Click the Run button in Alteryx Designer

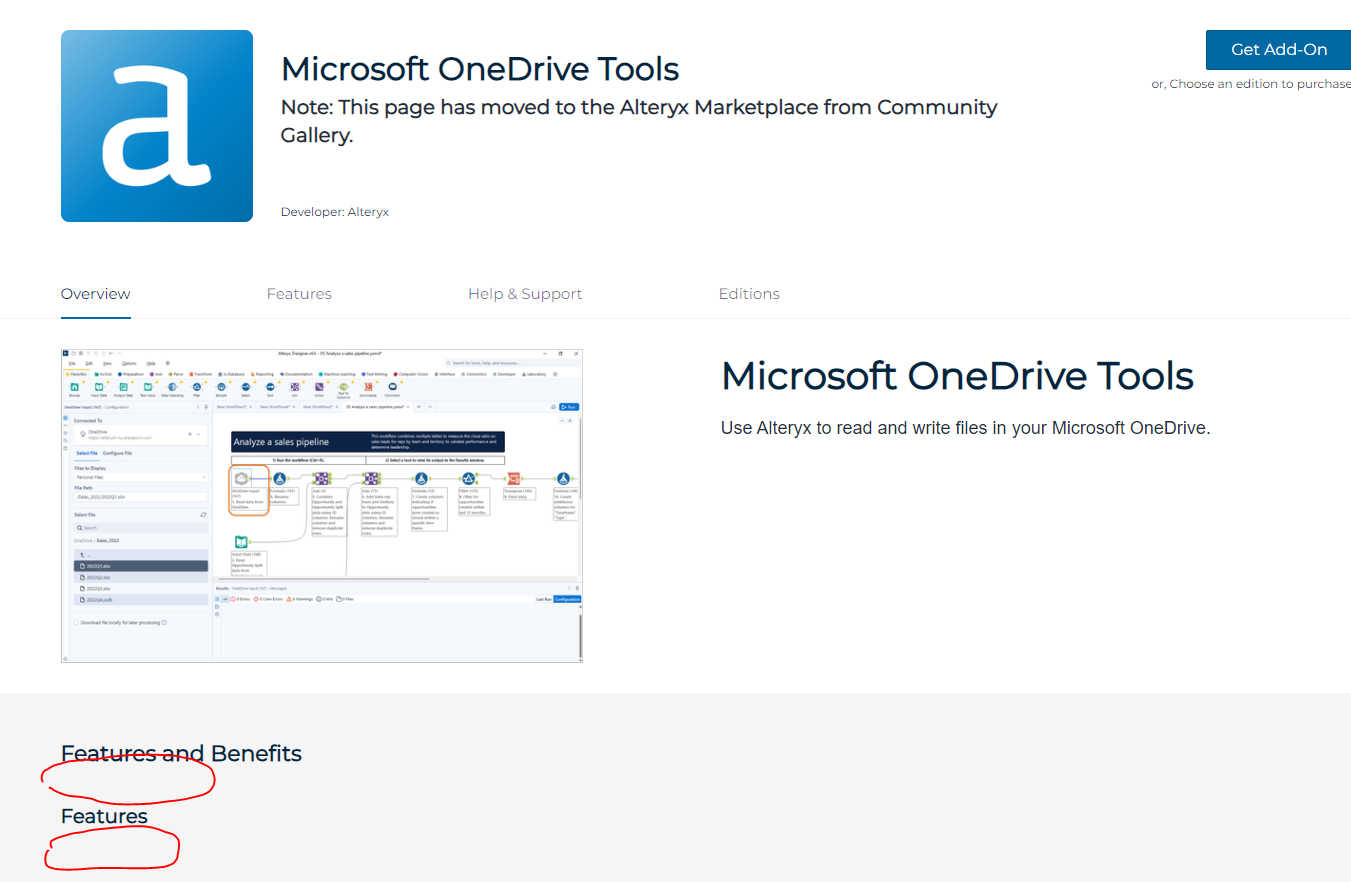click(569, 407)
